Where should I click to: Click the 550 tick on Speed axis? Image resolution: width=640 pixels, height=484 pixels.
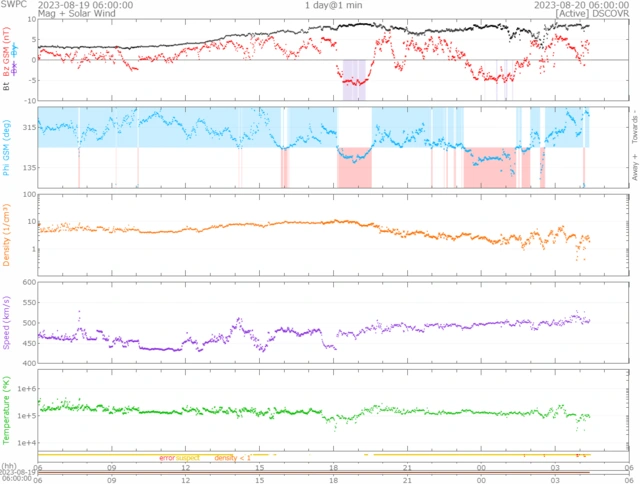[29, 302]
